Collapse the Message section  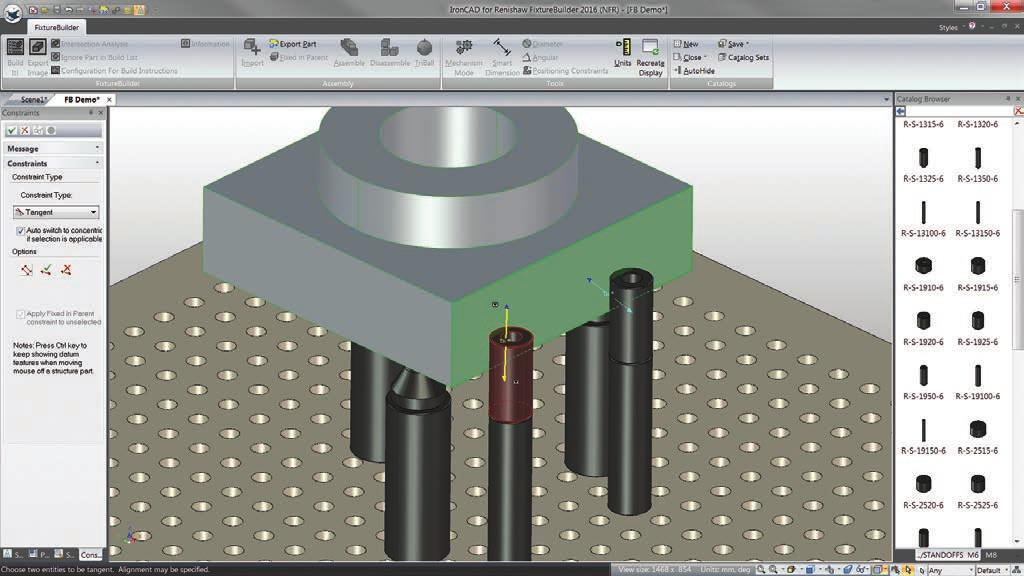tap(97, 148)
